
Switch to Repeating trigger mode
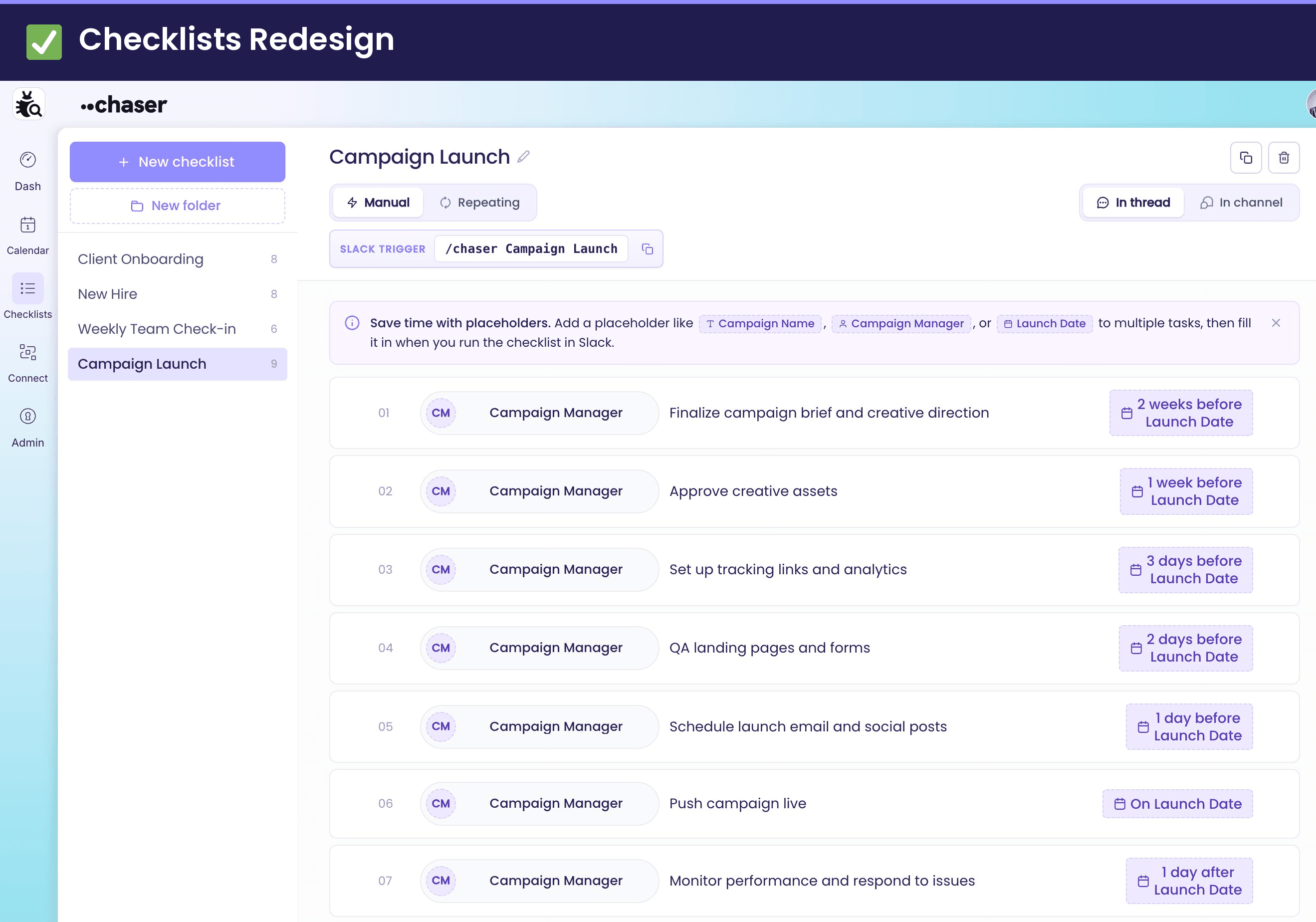(x=479, y=203)
